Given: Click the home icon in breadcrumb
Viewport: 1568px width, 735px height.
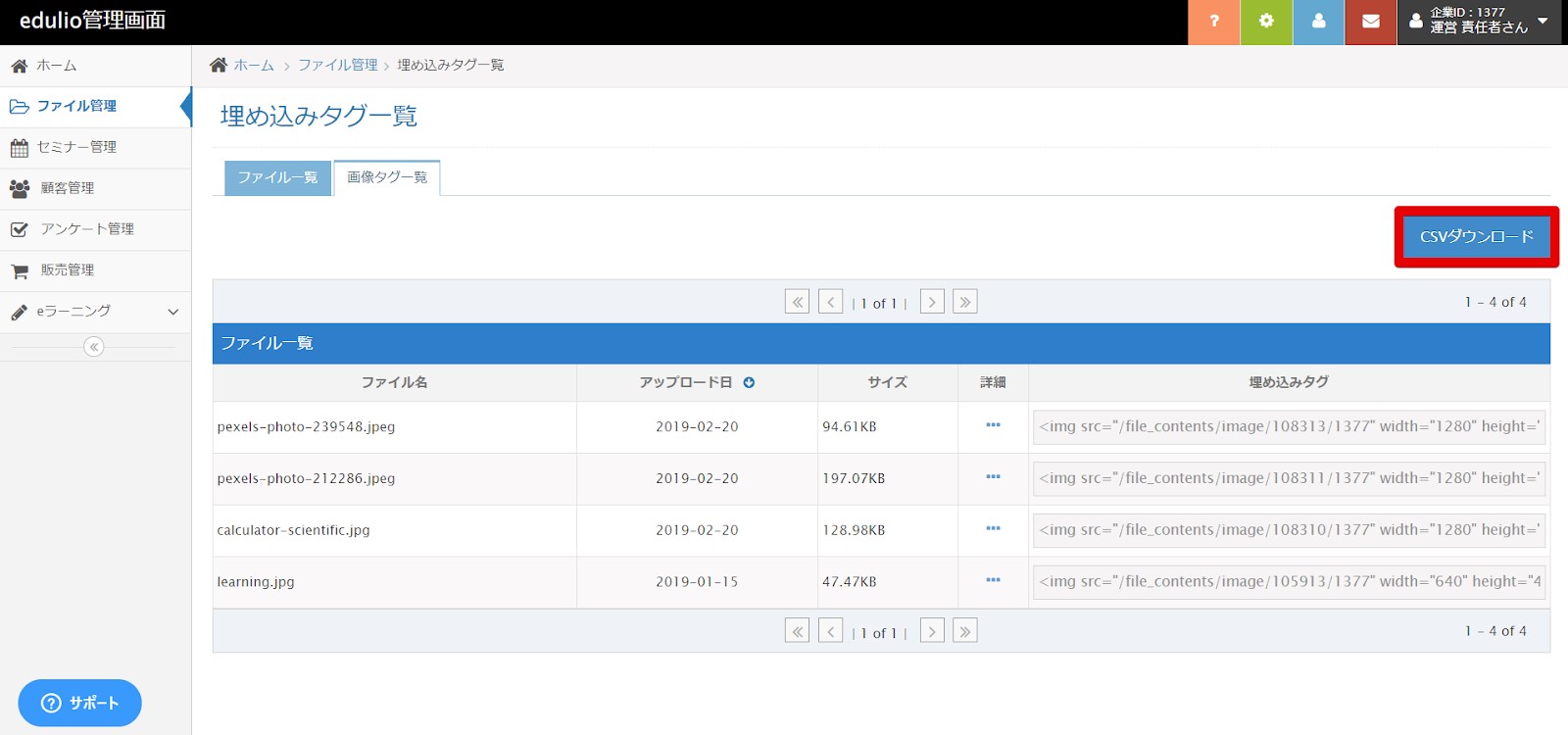Looking at the screenshot, I should (219, 65).
